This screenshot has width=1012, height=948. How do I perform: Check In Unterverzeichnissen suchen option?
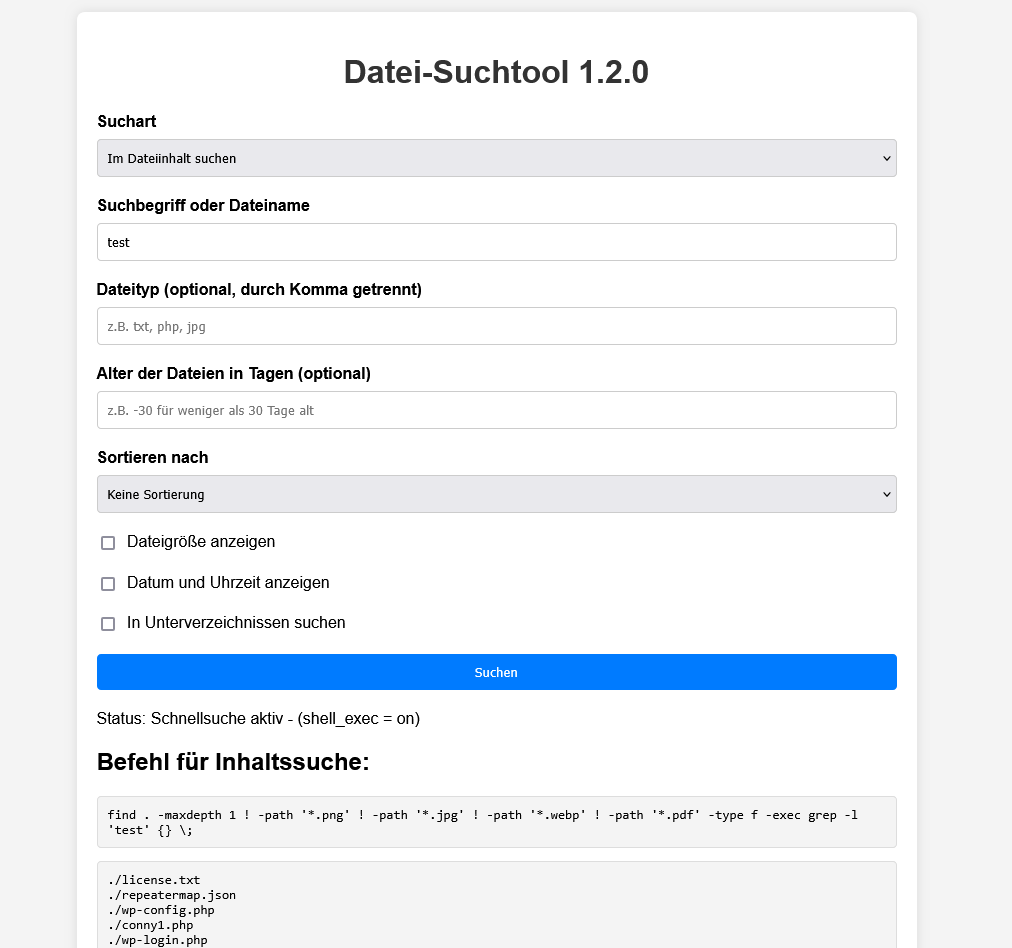coord(108,624)
